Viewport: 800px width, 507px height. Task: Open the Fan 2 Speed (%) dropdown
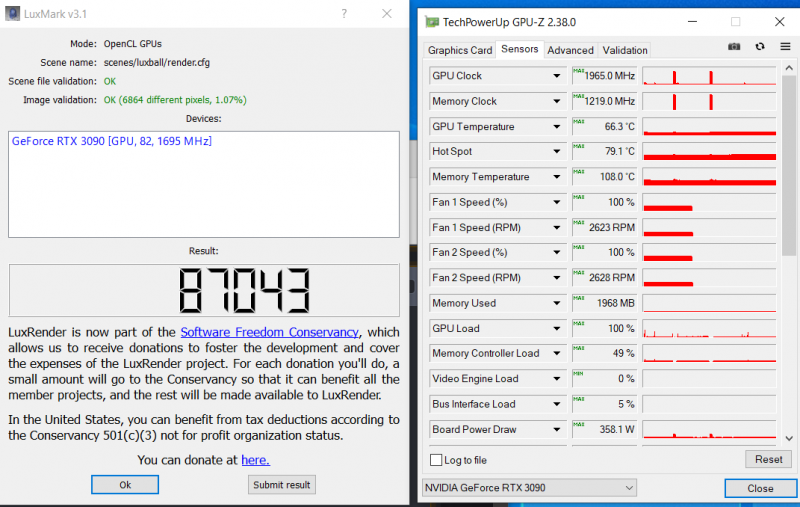[557, 252]
